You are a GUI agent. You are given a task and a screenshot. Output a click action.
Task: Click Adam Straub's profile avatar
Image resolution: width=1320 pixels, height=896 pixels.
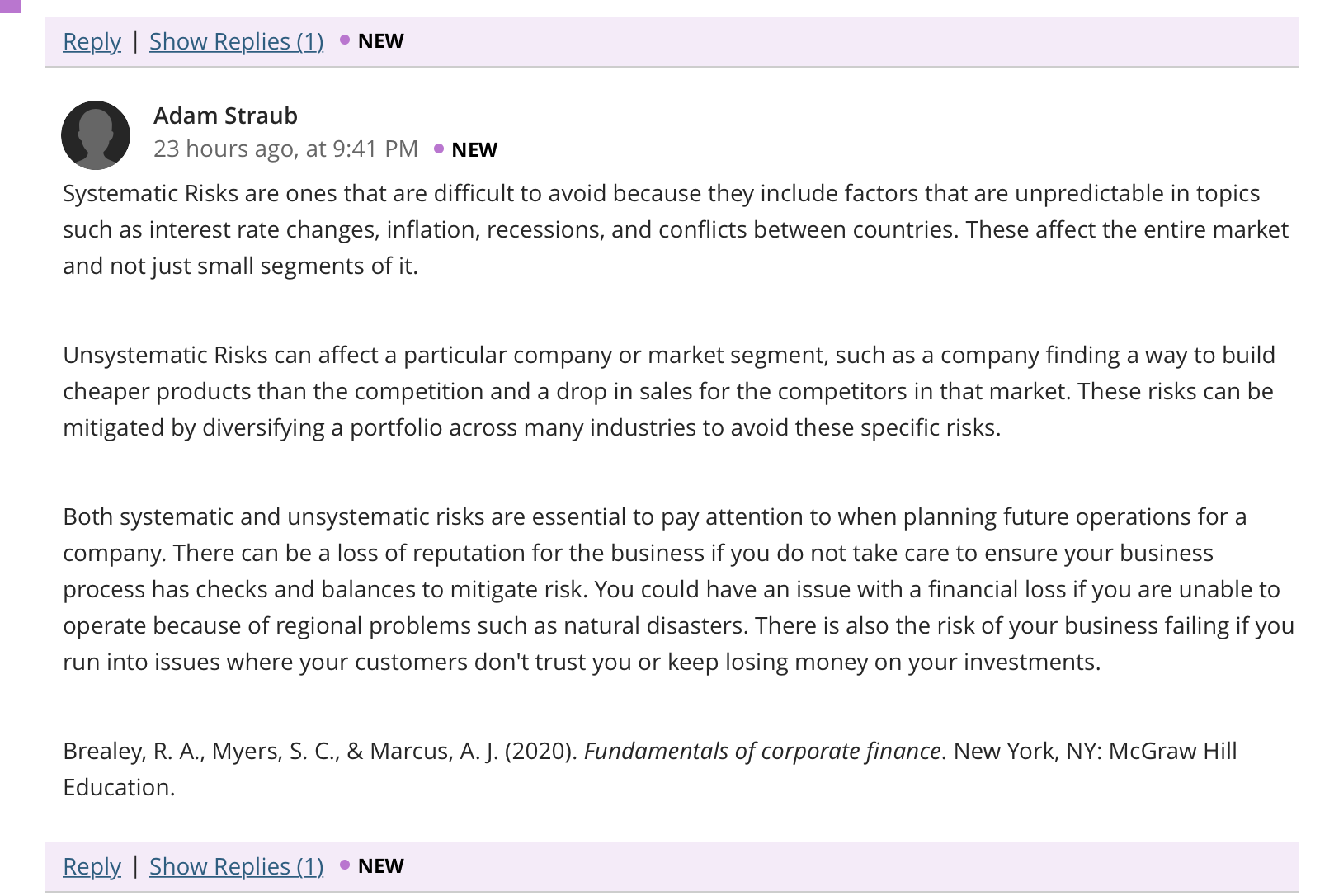tap(96, 135)
